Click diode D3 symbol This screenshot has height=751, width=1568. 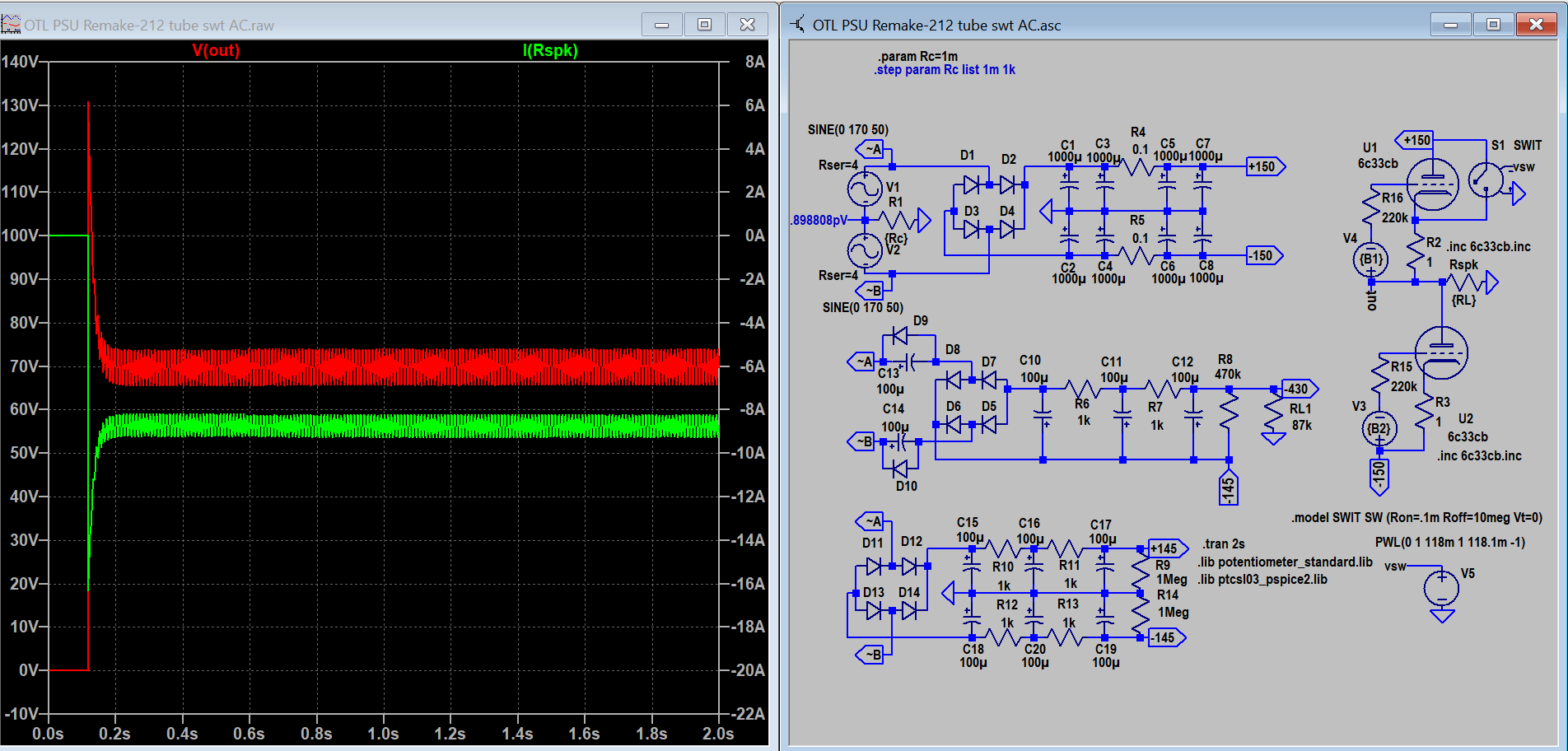(972, 229)
